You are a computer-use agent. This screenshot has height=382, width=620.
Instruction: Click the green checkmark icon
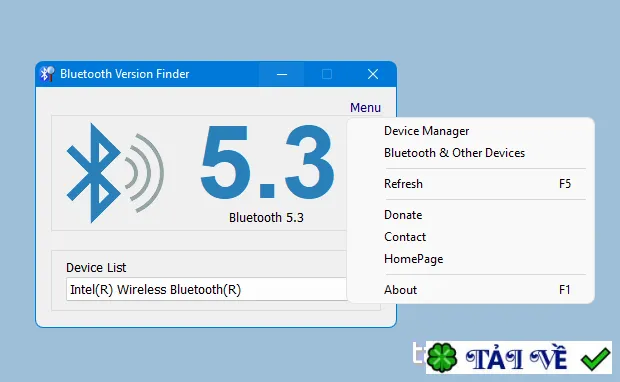click(x=595, y=359)
